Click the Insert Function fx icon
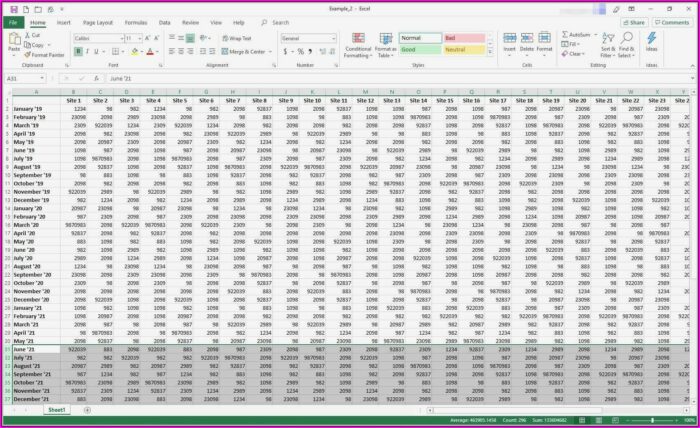Viewport: 700px width, 428px height. 96,79
